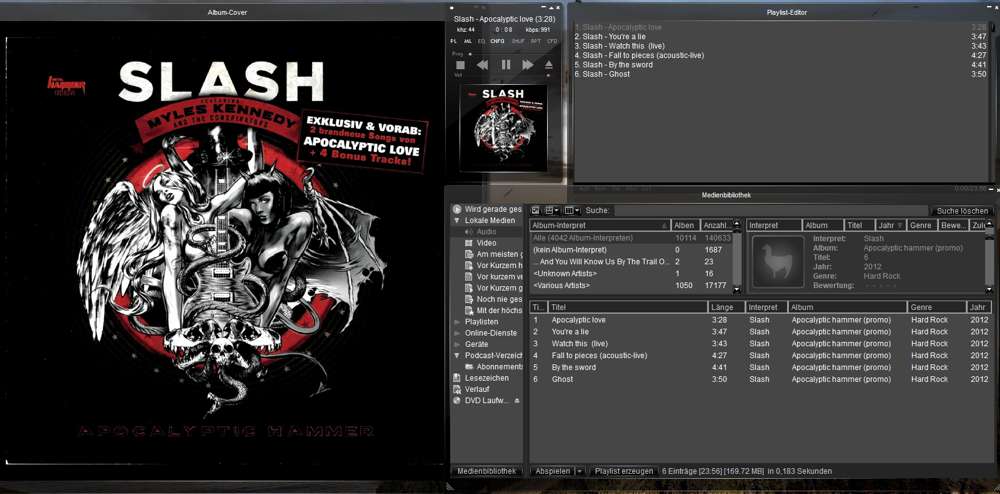Screen dimensions: 1000x494
Task: Toggle the EQ equalizer window button
Action: (x=481, y=41)
